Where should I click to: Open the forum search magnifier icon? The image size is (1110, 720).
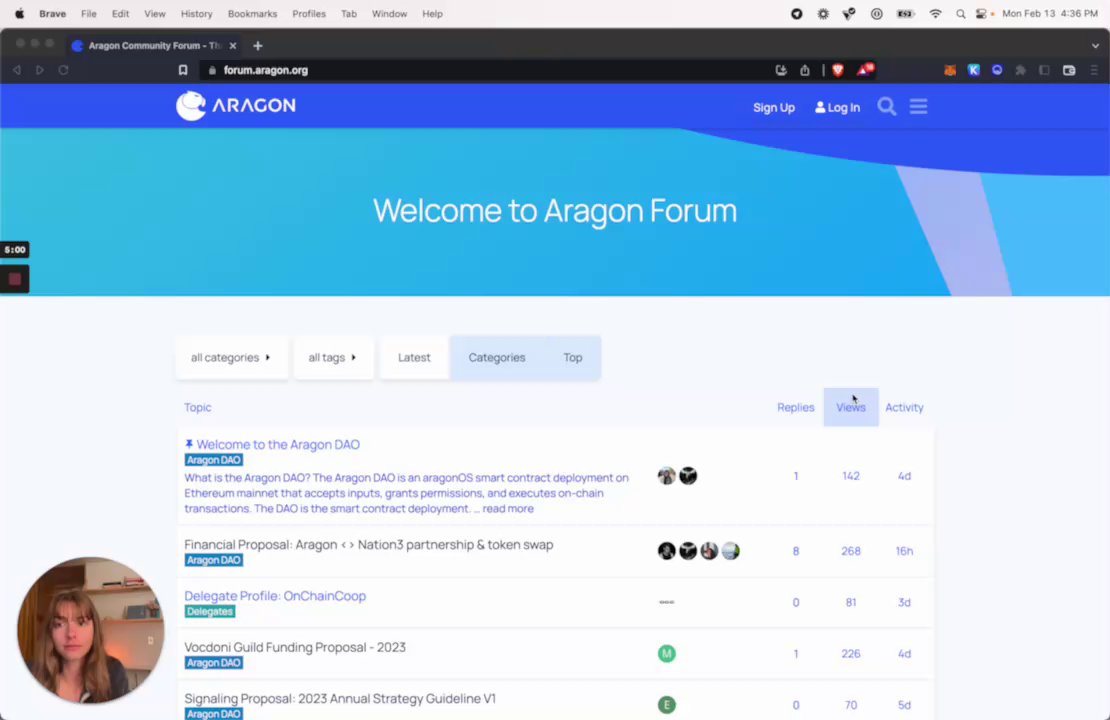pyautogui.click(x=886, y=107)
